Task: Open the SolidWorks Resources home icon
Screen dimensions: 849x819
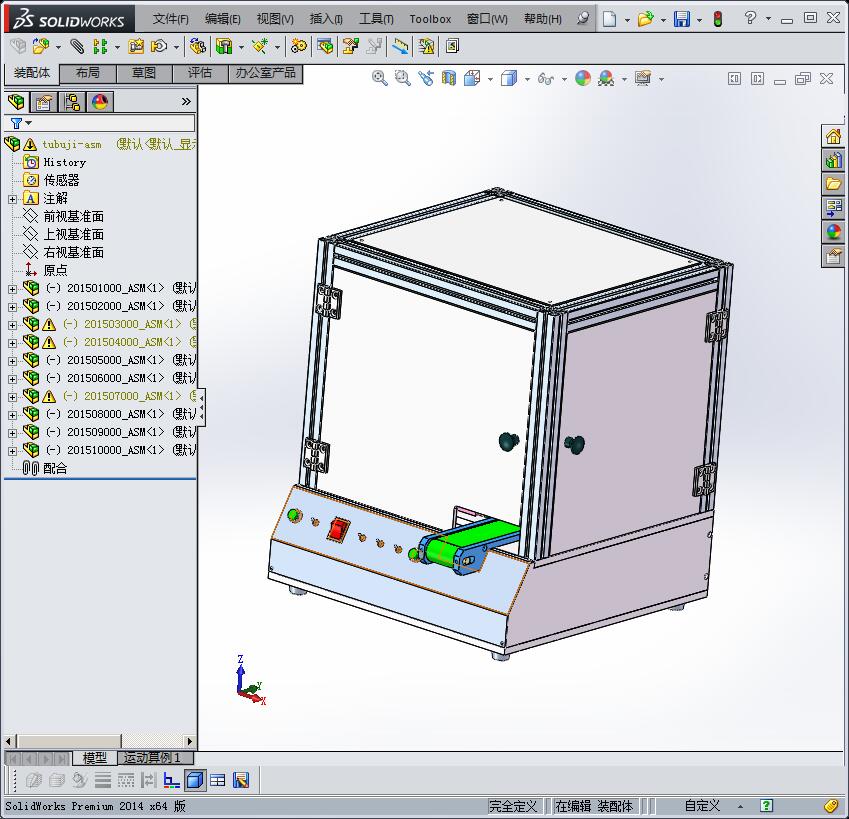Action: 833,136
